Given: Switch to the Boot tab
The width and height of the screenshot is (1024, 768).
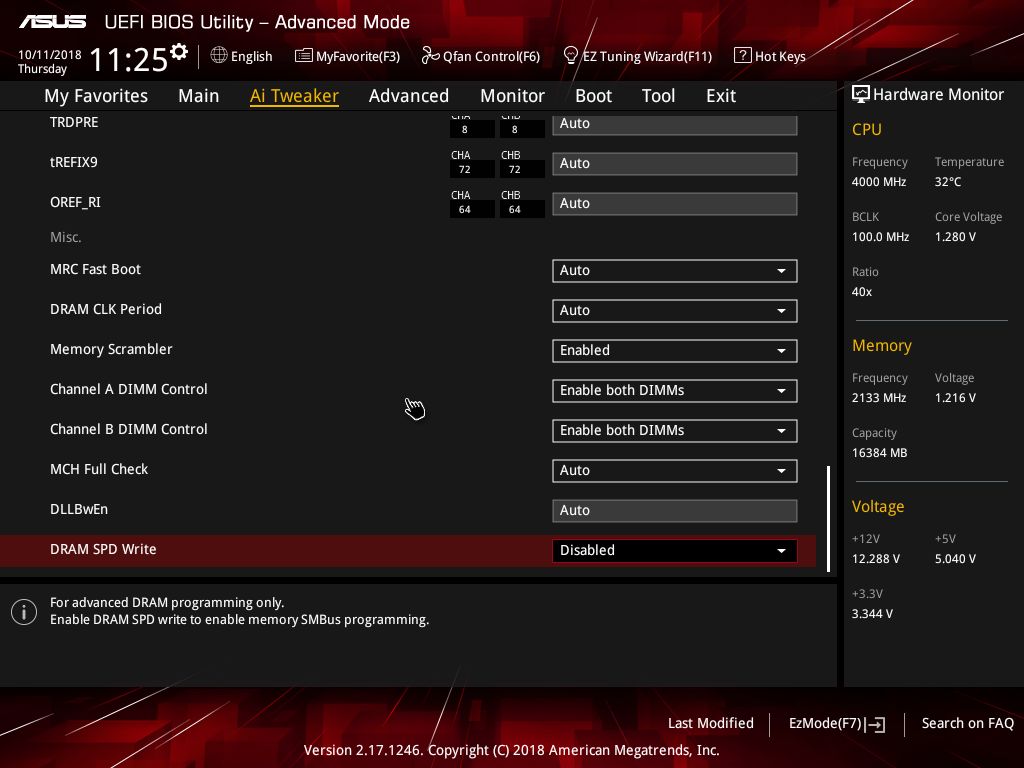Looking at the screenshot, I should (x=593, y=96).
